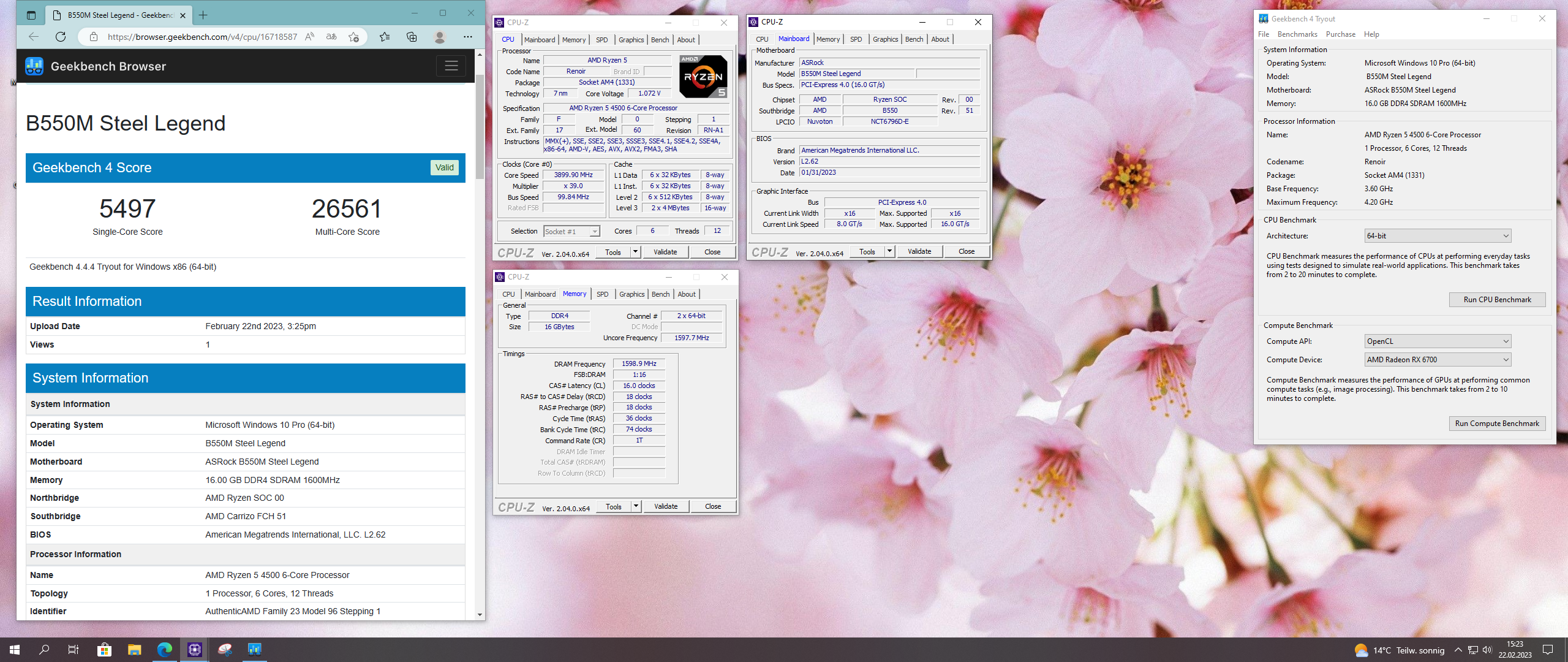
Task: Open a new browser tab
Action: pyautogui.click(x=203, y=15)
